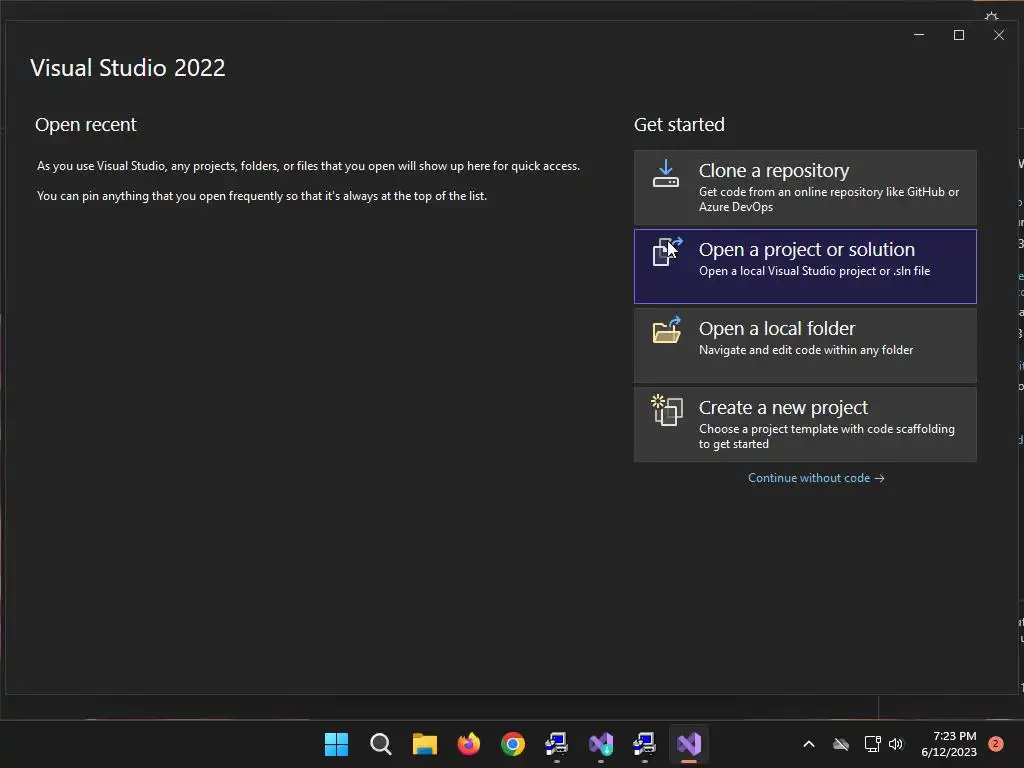The width and height of the screenshot is (1024, 768).
Task: Click the Get started heading
Action: pyautogui.click(x=679, y=124)
